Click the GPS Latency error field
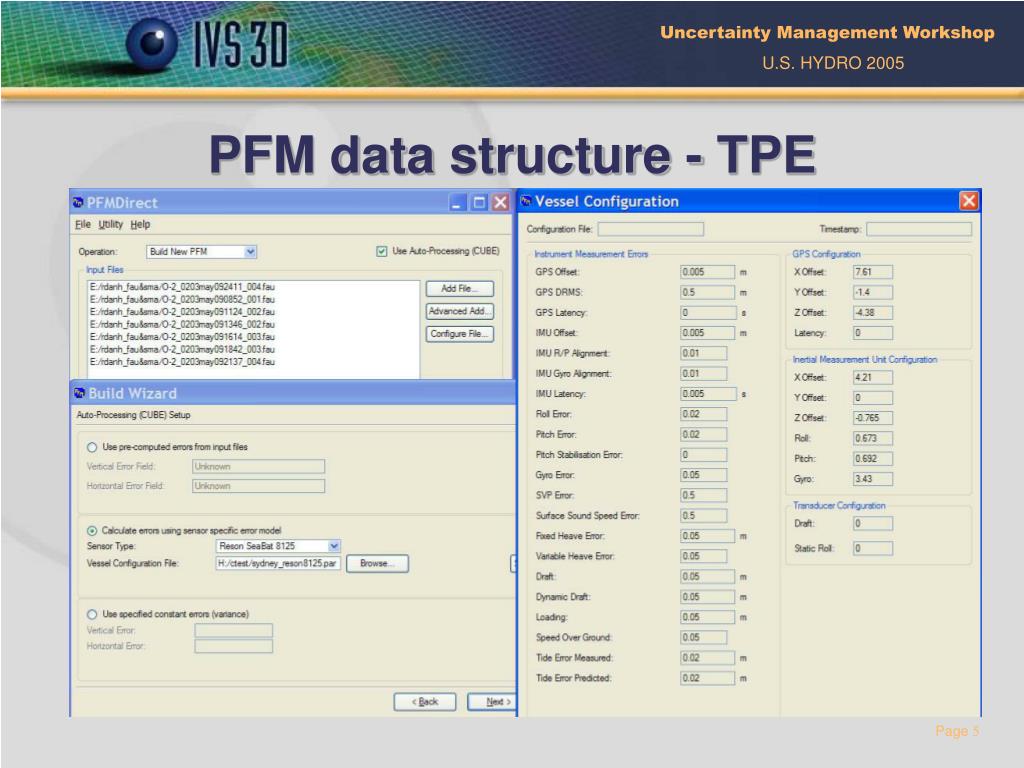Image resolution: width=1024 pixels, height=768 pixels. tap(708, 313)
